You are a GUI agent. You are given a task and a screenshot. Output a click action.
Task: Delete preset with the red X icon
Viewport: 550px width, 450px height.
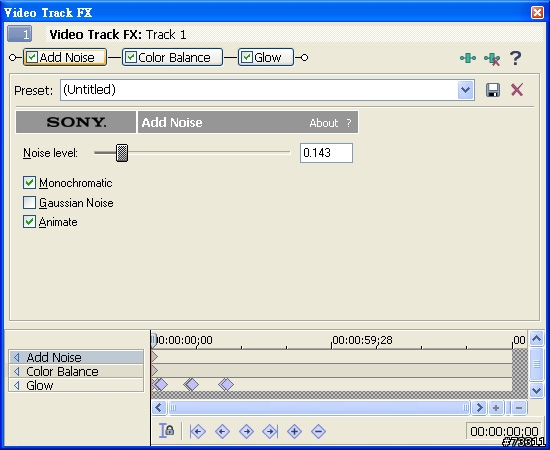click(x=517, y=90)
